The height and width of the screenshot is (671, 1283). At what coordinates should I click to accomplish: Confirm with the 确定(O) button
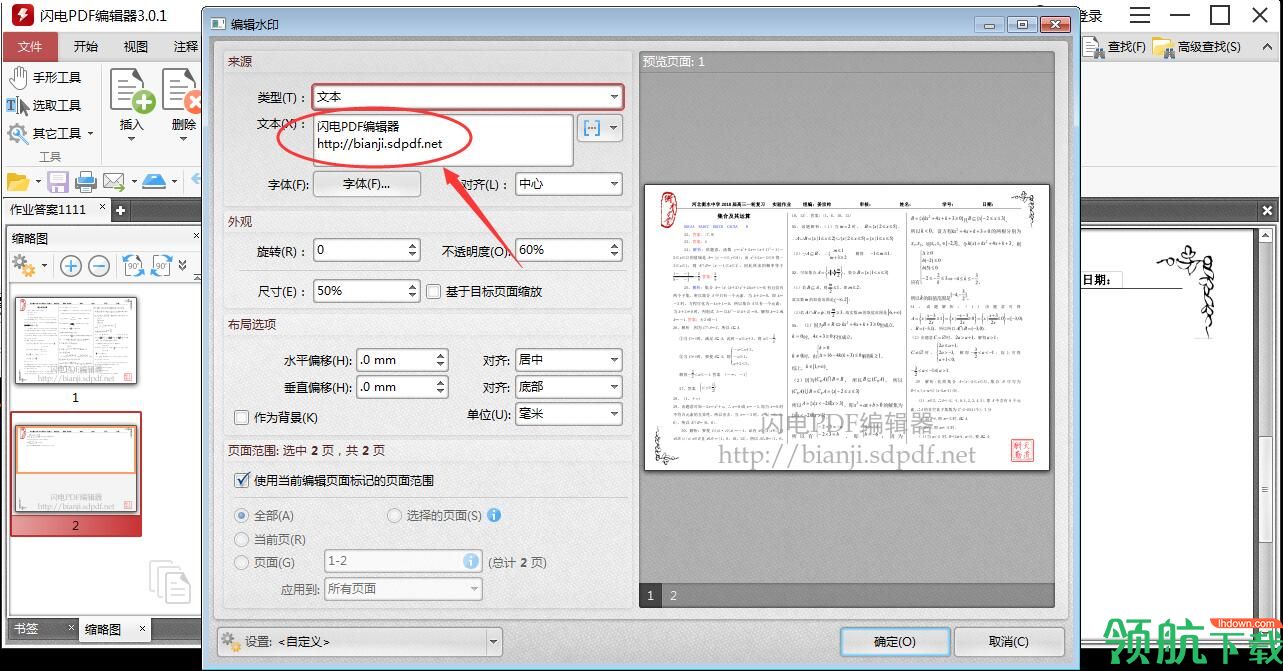(894, 641)
